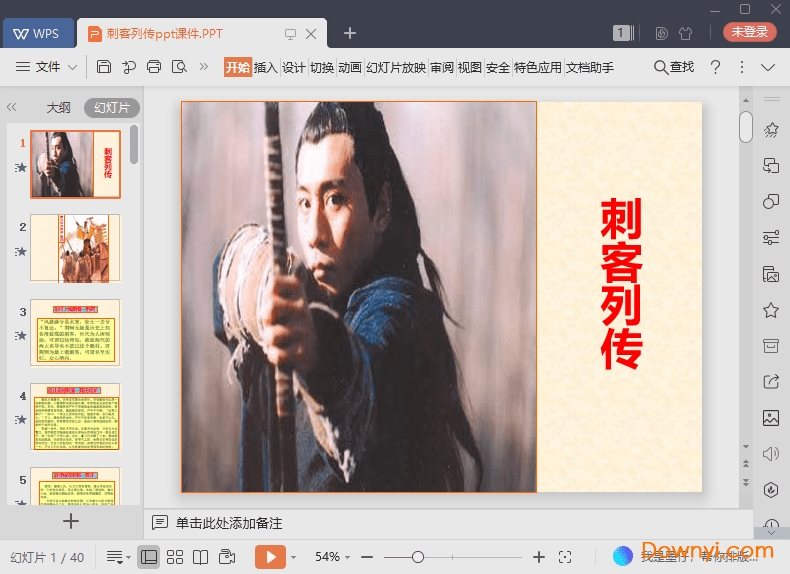The width and height of the screenshot is (790, 574).
Task: Expand the dropdown arrow next to 文件
Action: (73, 67)
